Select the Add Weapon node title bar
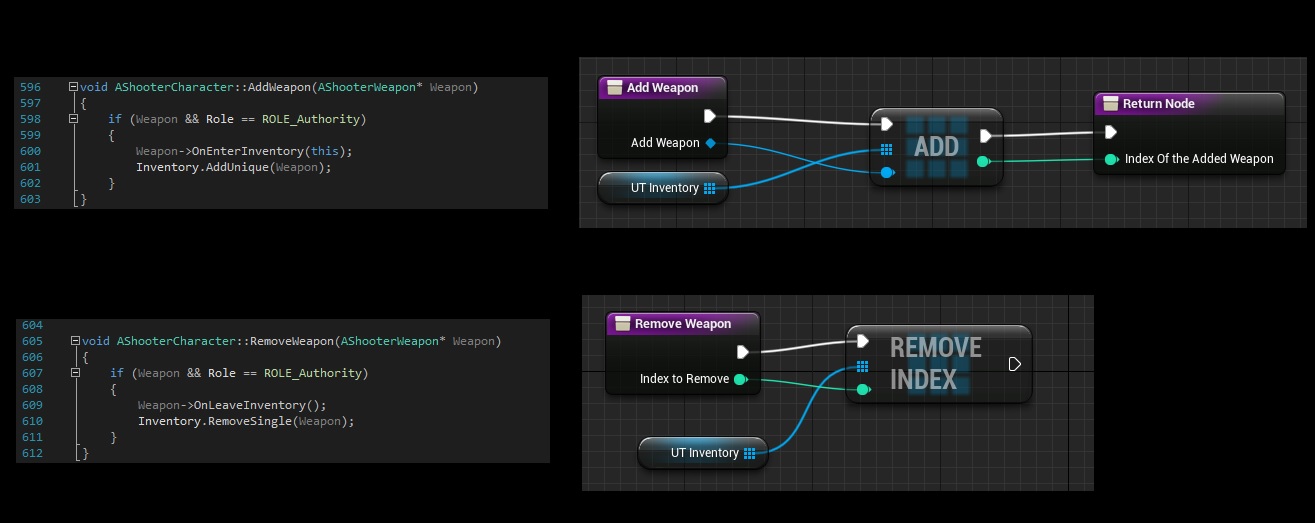Image resolution: width=1315 pixels, height=523 pixels. tap(662, 88)
